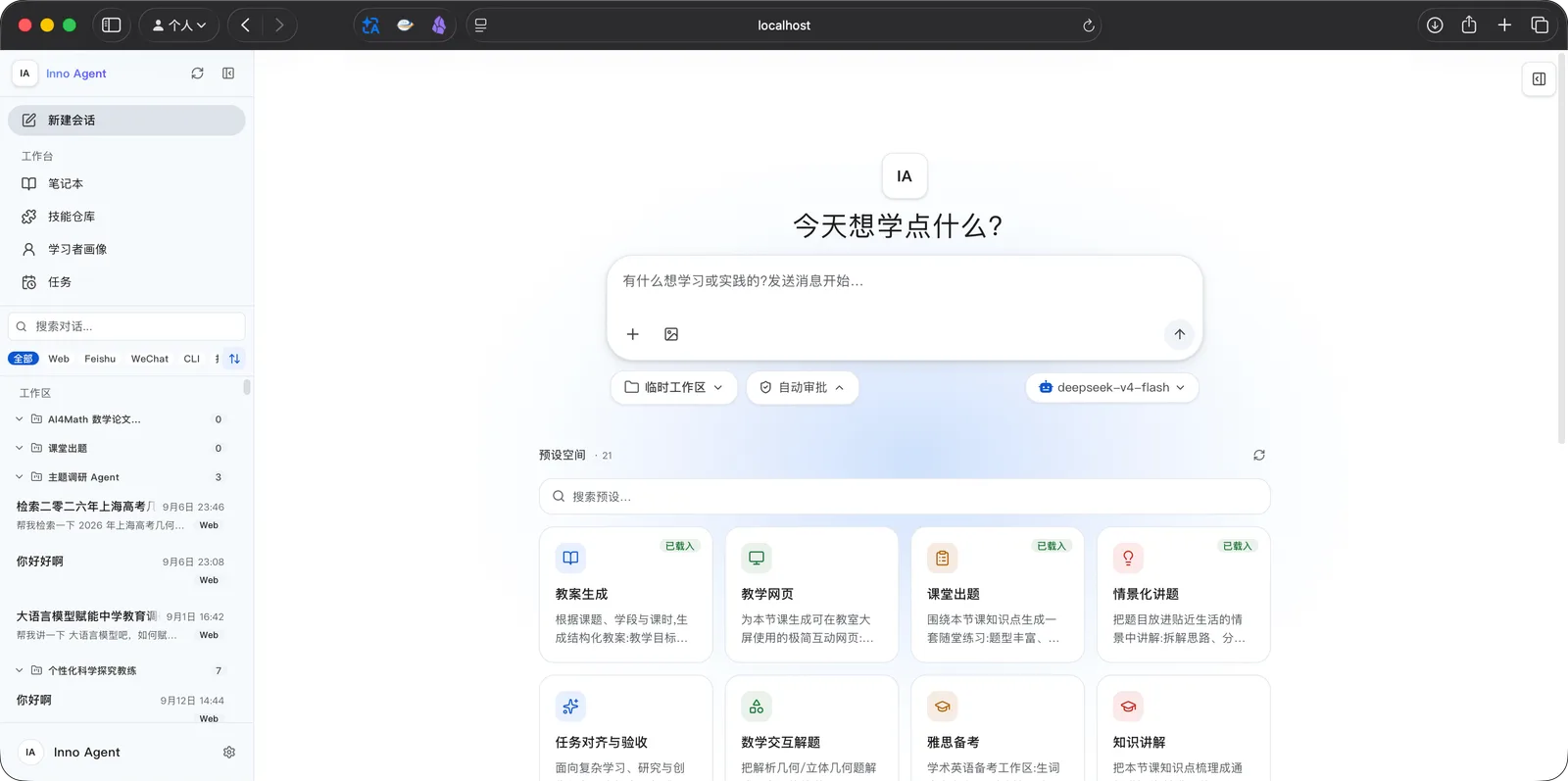Open the deepseek-v4-flash model selector

[x=1112, y=388]
